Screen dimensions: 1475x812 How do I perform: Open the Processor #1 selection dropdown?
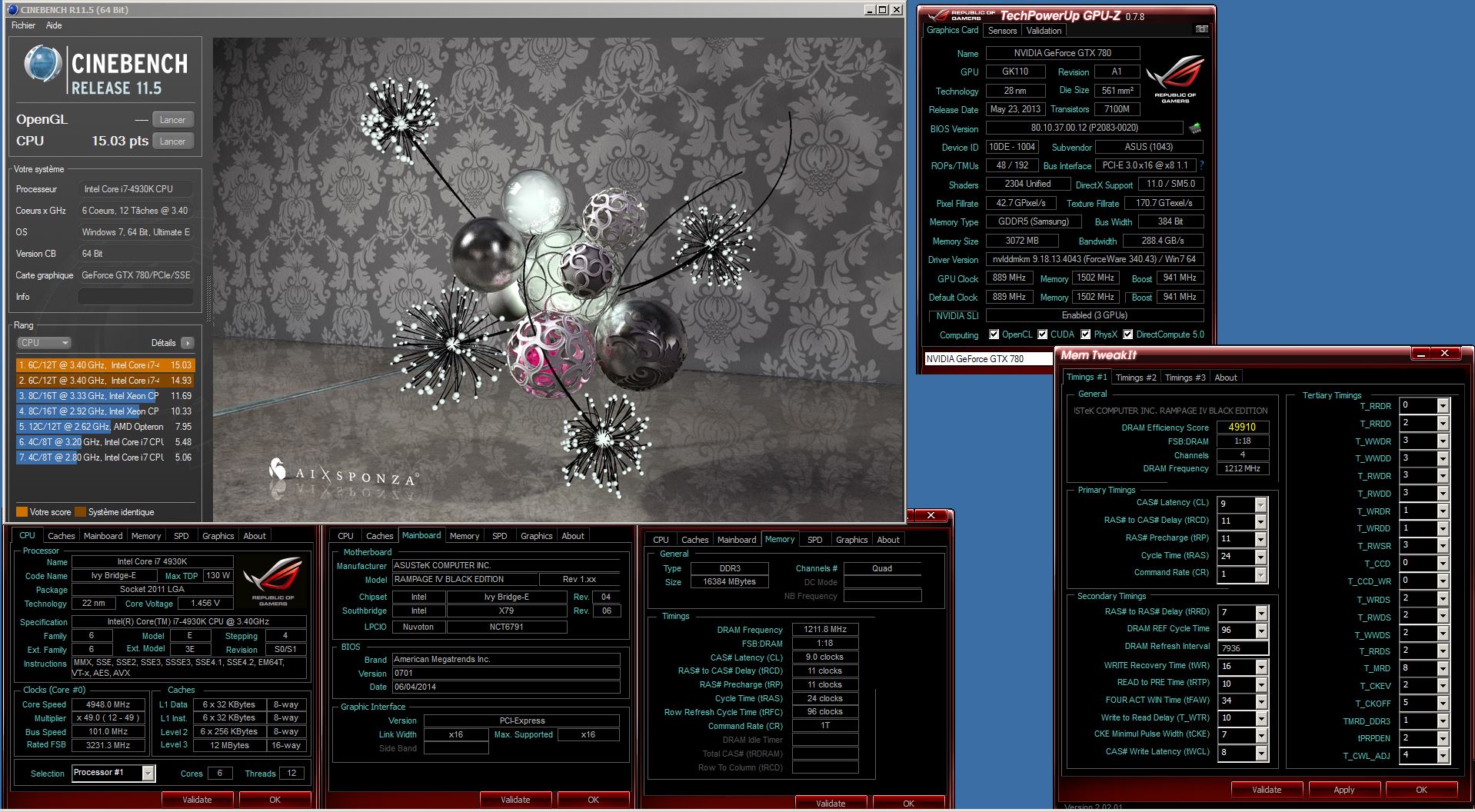pos(148,773)
